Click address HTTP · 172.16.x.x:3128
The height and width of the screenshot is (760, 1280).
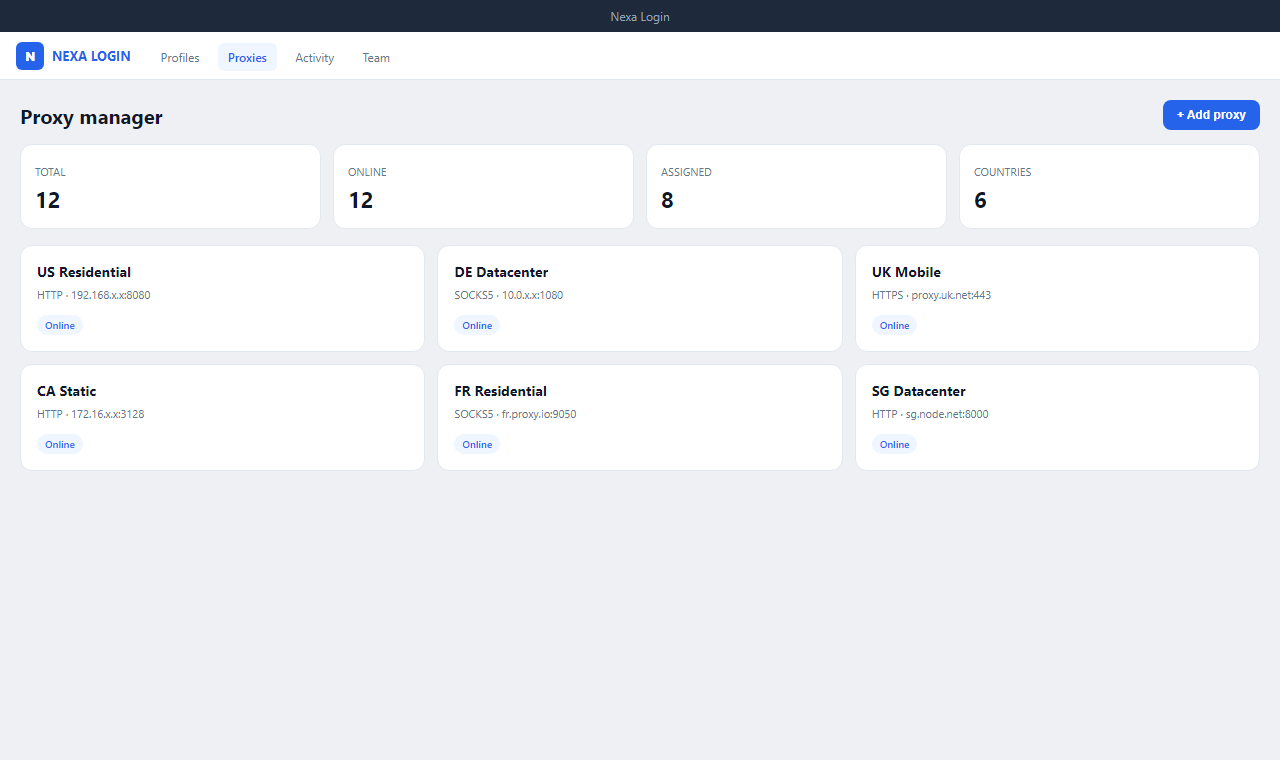pyautogui.click(x=90, y=414)
